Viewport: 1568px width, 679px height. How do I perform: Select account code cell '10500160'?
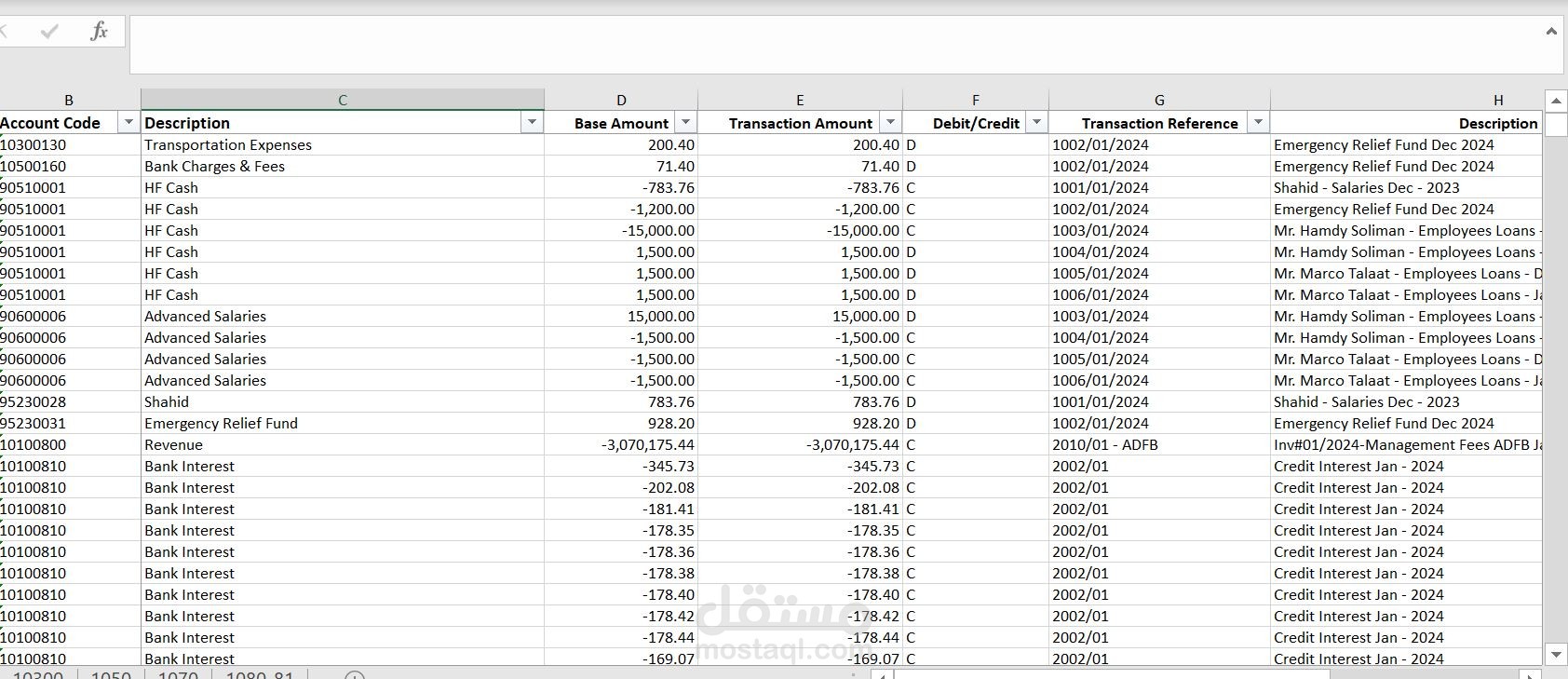tap(70, 166)
